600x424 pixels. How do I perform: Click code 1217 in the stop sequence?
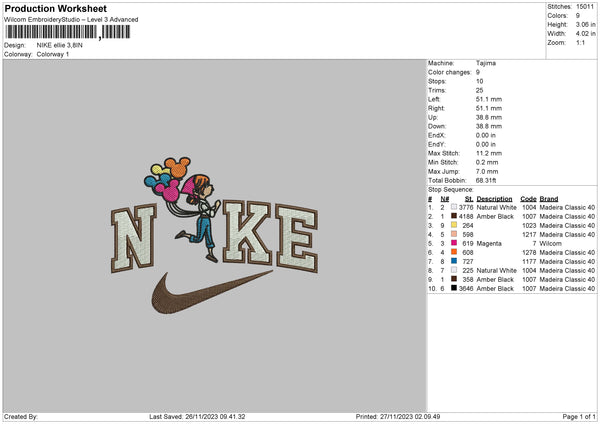coord(529,235)
